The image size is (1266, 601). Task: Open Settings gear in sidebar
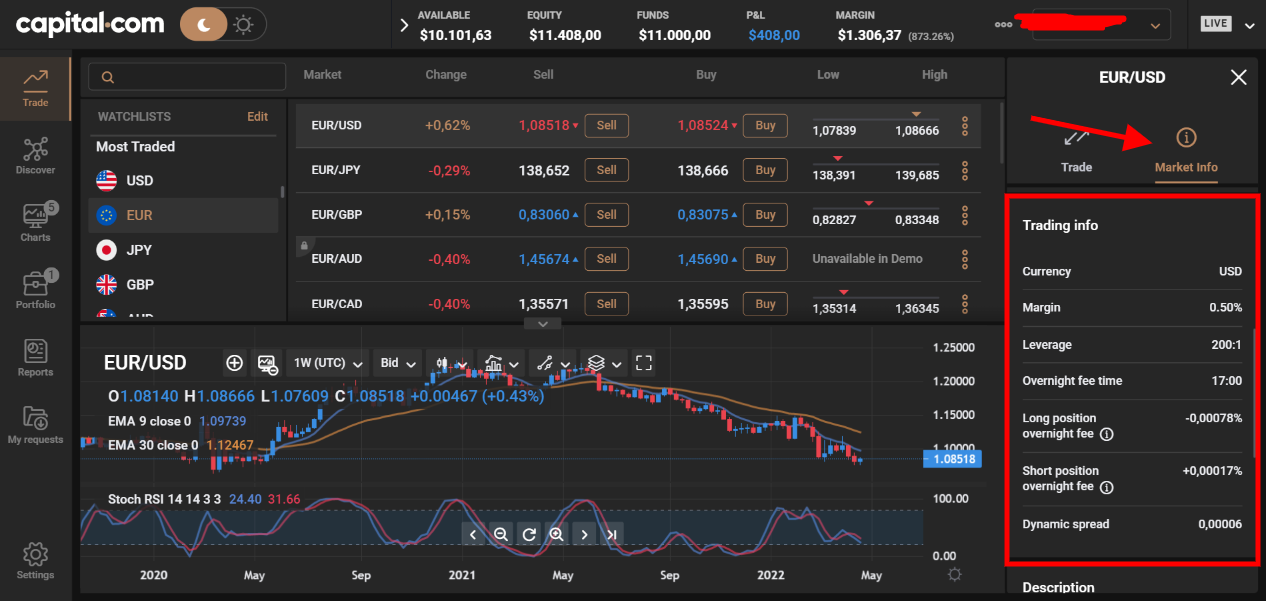click(x=35, y=560)
